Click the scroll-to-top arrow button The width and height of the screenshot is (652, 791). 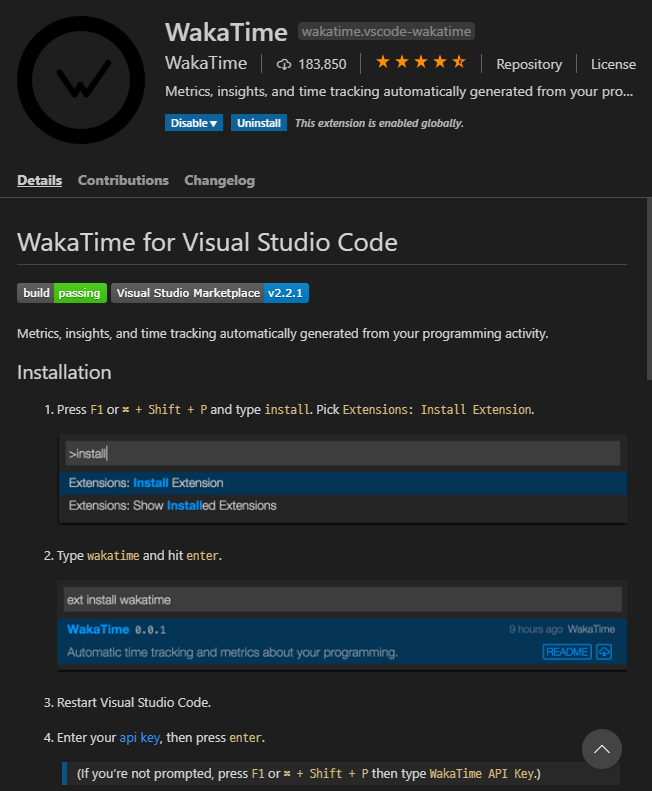pyautogui.click(x=602, y=749)
